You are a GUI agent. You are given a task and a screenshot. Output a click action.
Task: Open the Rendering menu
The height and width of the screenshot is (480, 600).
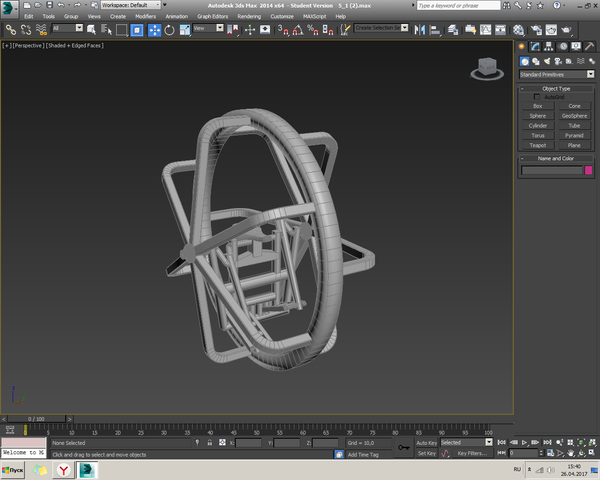(x=248, y=17)
